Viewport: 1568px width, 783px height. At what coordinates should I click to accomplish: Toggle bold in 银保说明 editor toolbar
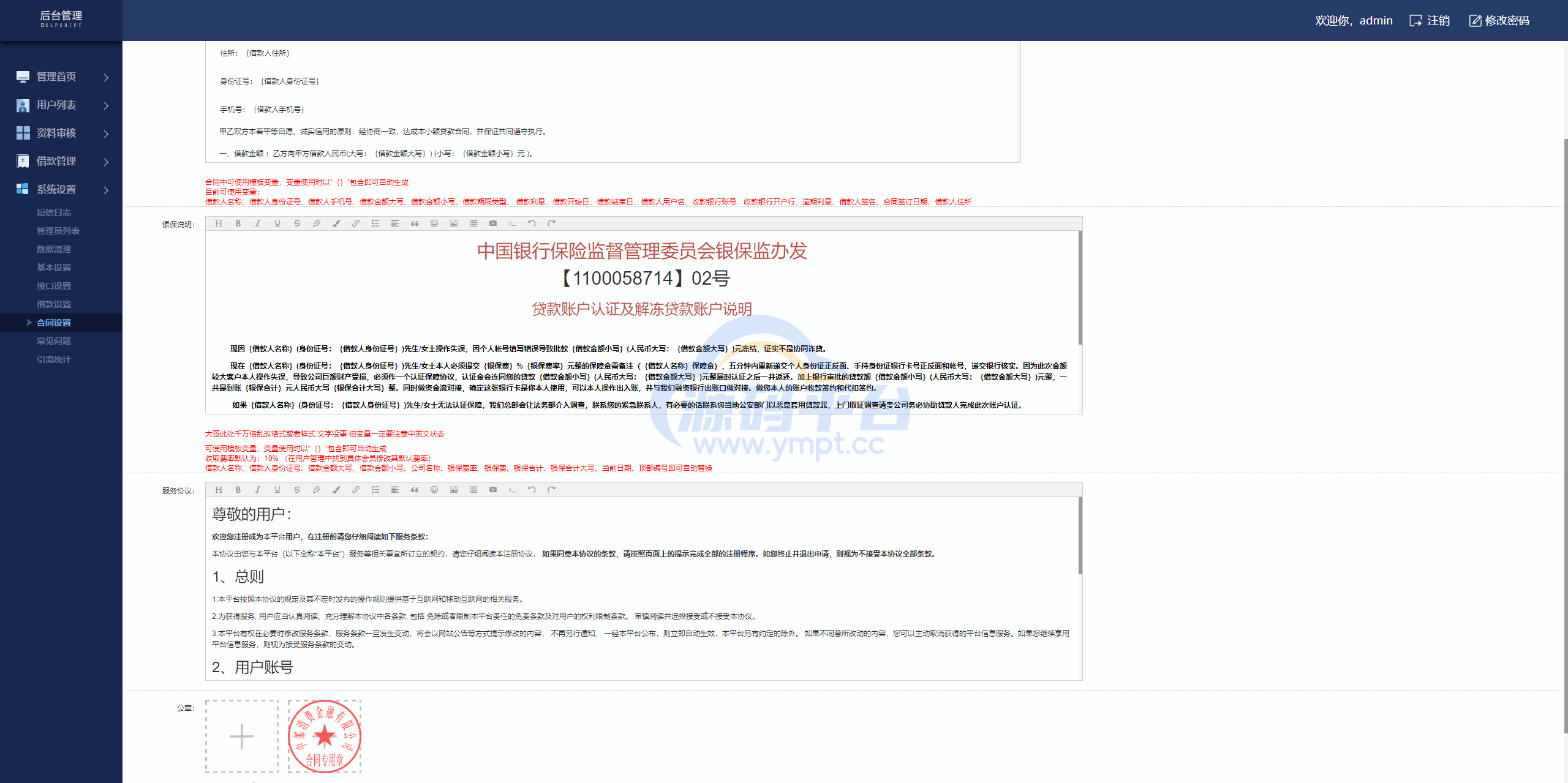pos(238,223)
